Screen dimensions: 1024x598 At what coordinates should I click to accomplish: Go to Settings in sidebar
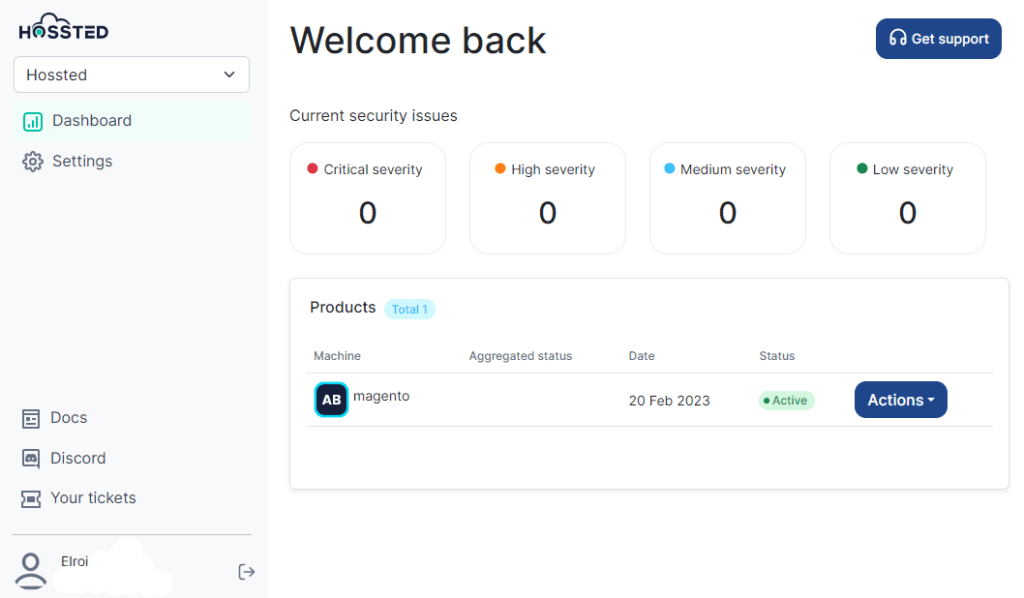coord(82,162)
